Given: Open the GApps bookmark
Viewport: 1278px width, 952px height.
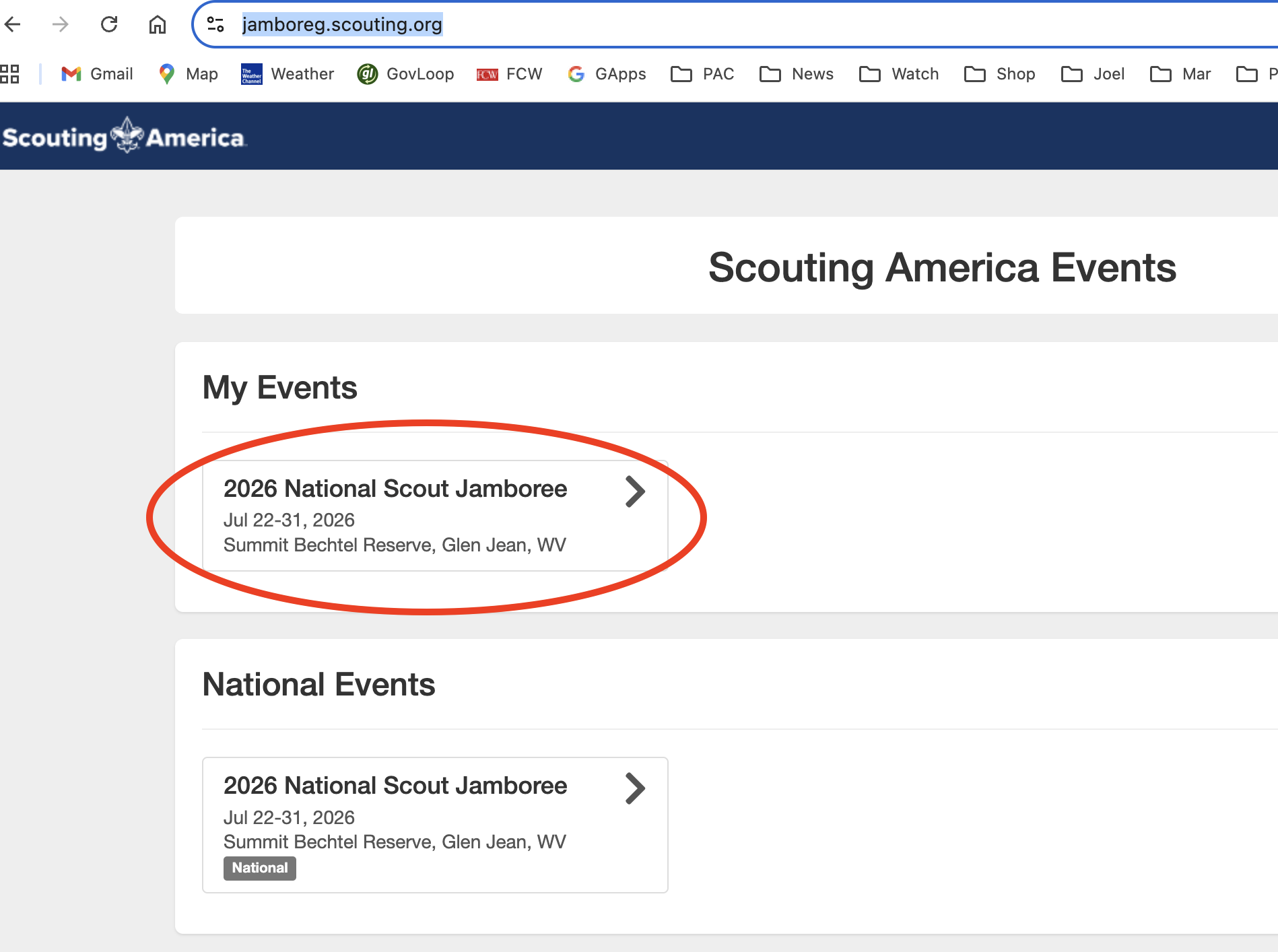Looking at the screenshot, I should click(607, 74).
